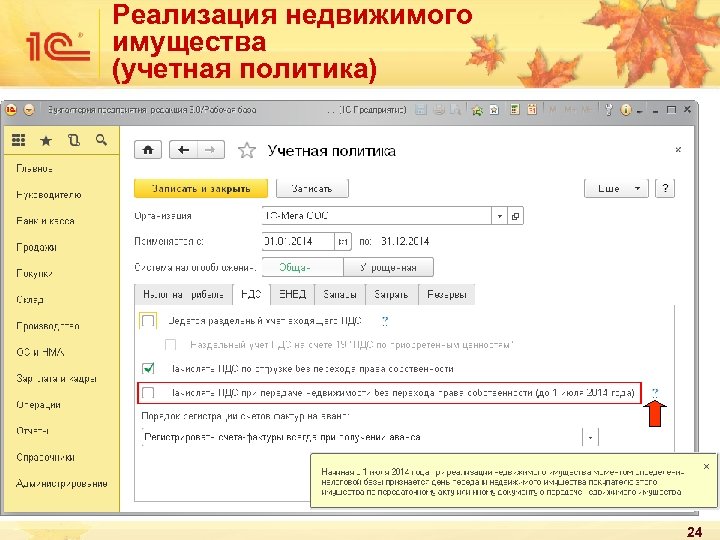Close the Учетная политика form

click(678, 150)
